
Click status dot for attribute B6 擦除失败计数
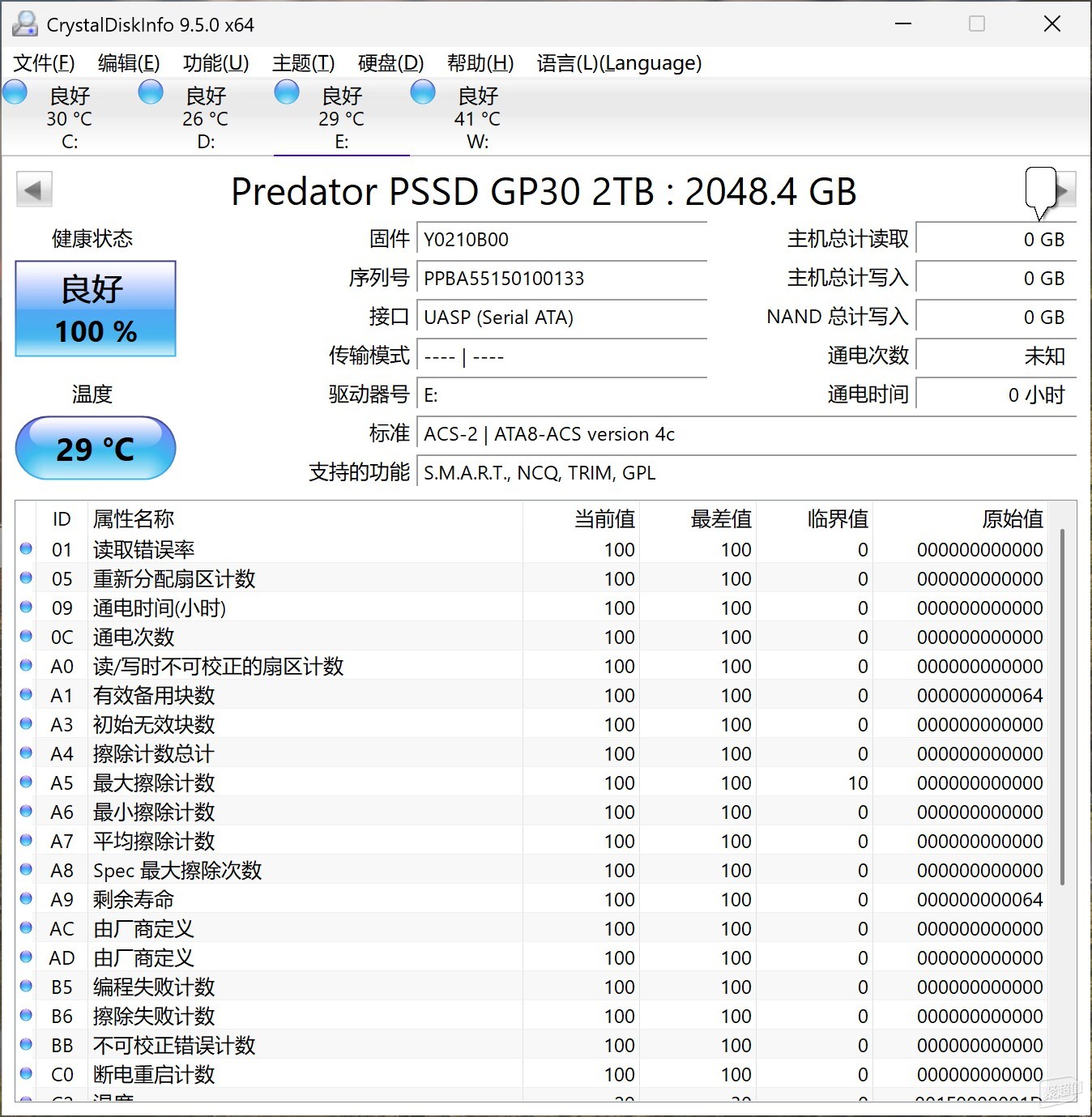26,1016
